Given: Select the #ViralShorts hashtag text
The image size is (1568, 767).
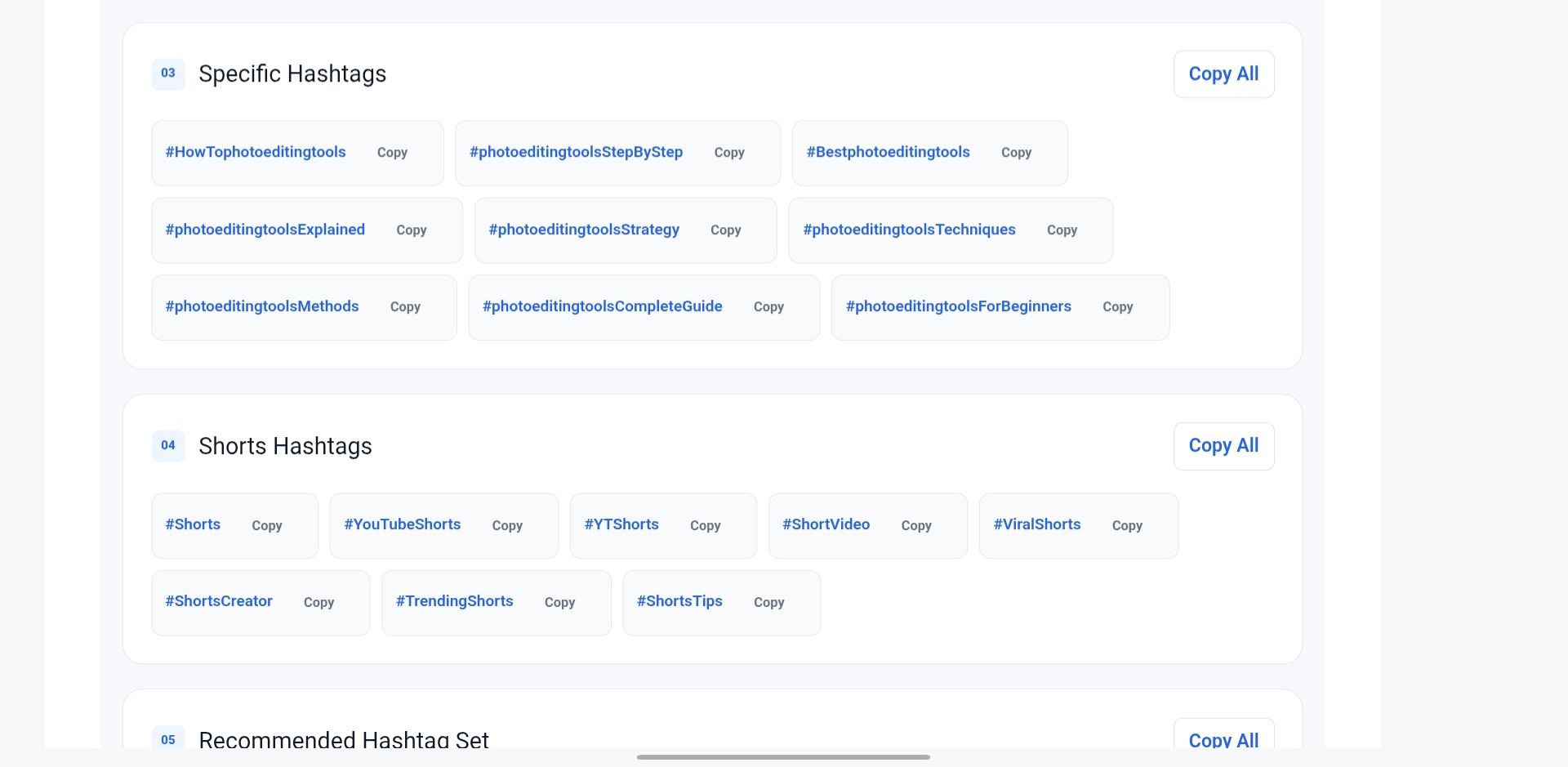Looking at the screenshot, I should [1037, 524].
